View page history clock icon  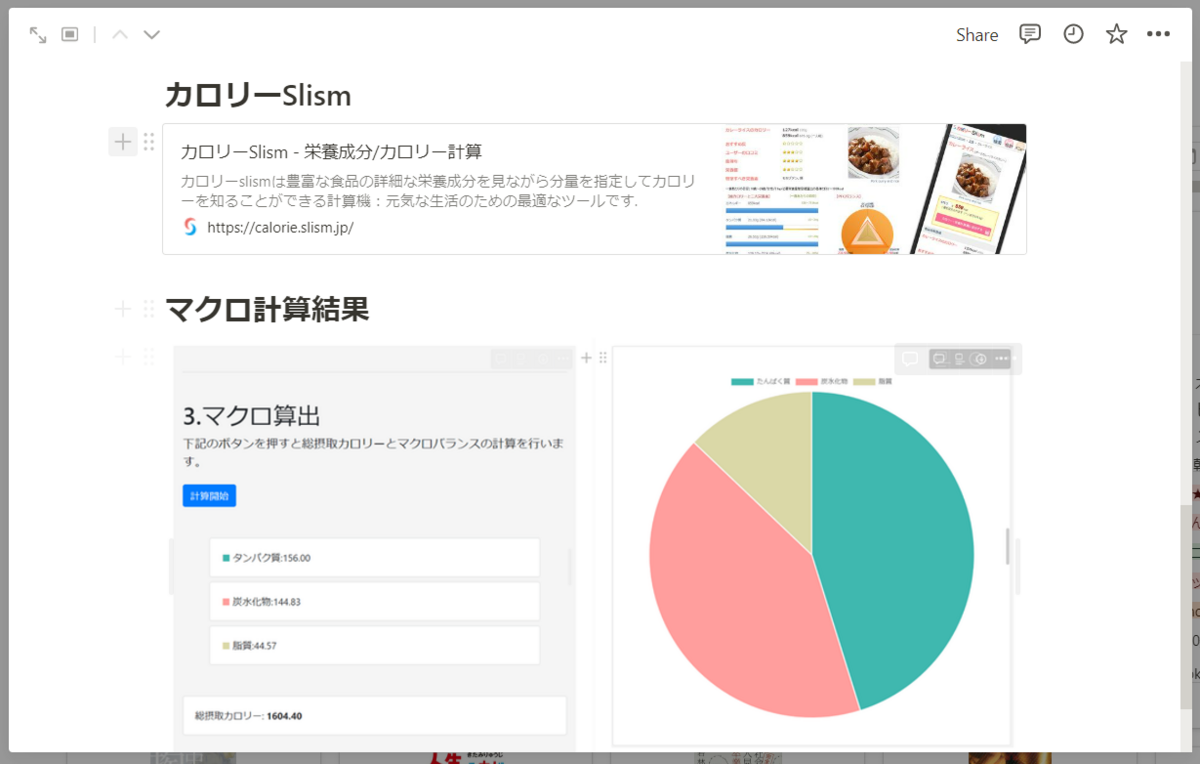pyautogui.click(x=1073, y=34)
